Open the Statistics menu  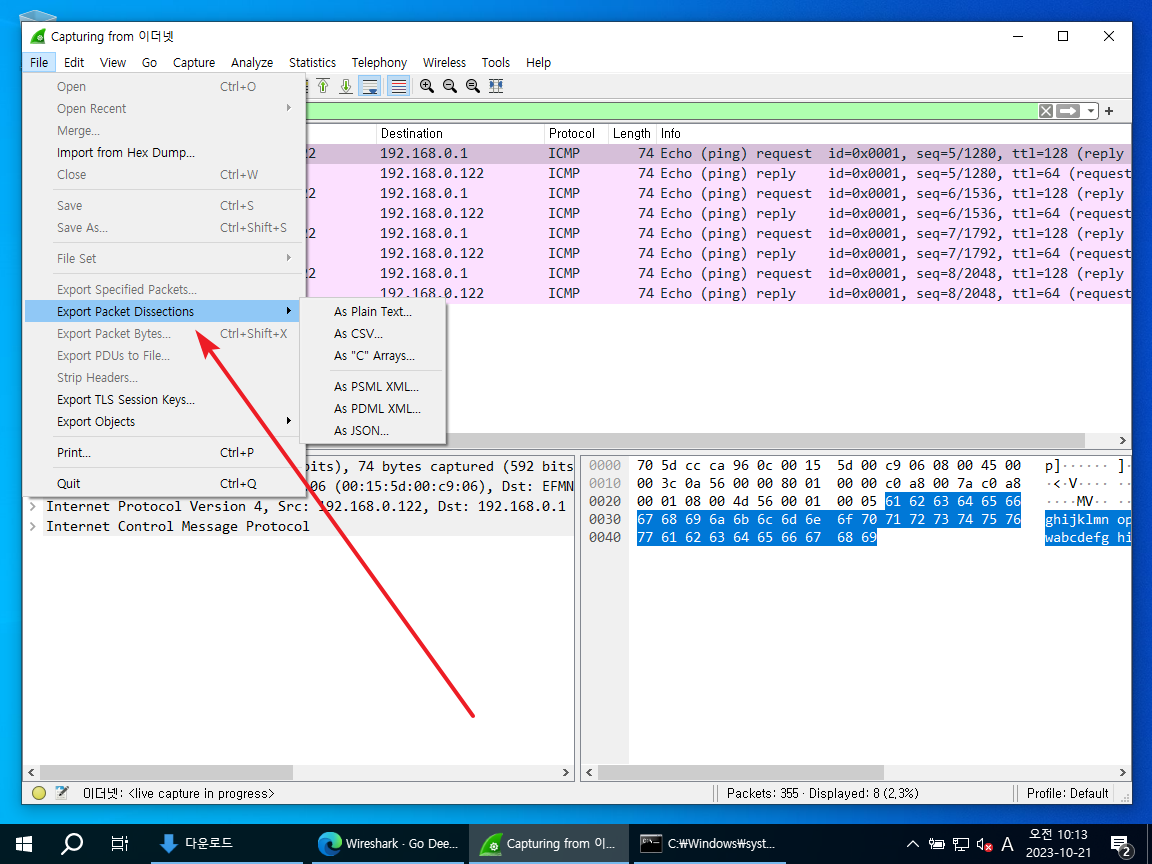pos(312,62)
